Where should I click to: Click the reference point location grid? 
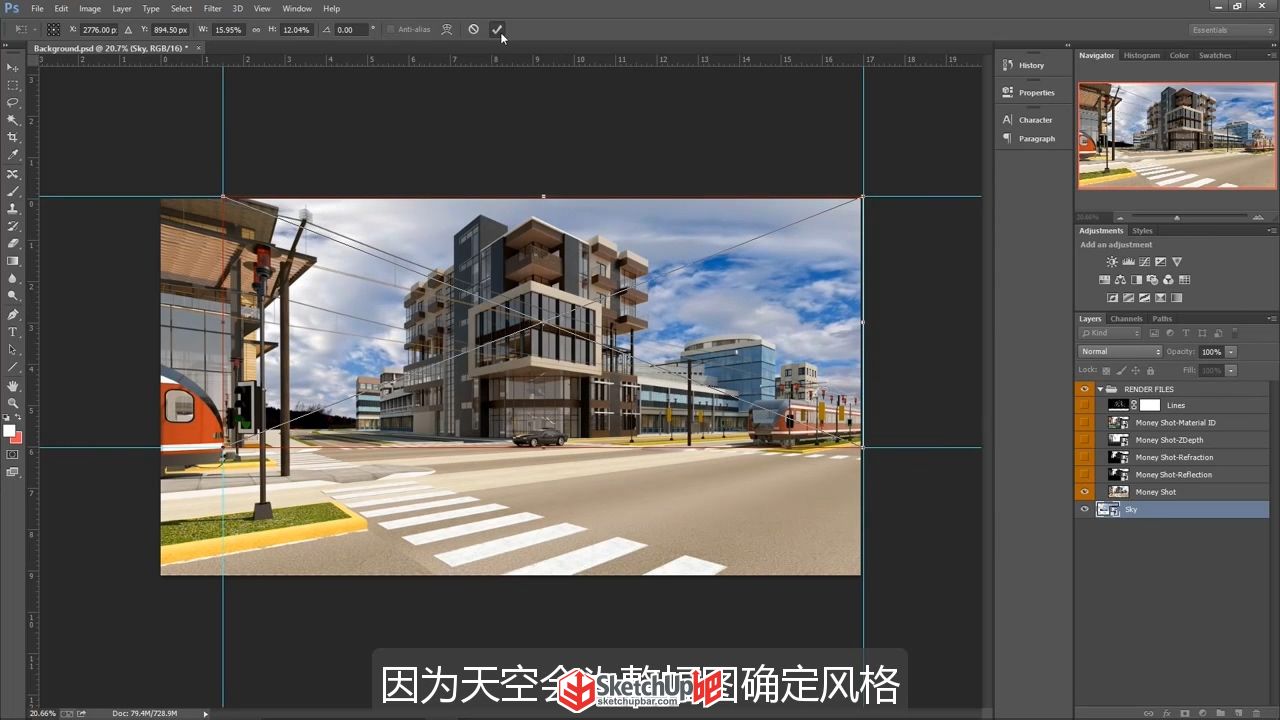tap(53, 30)
